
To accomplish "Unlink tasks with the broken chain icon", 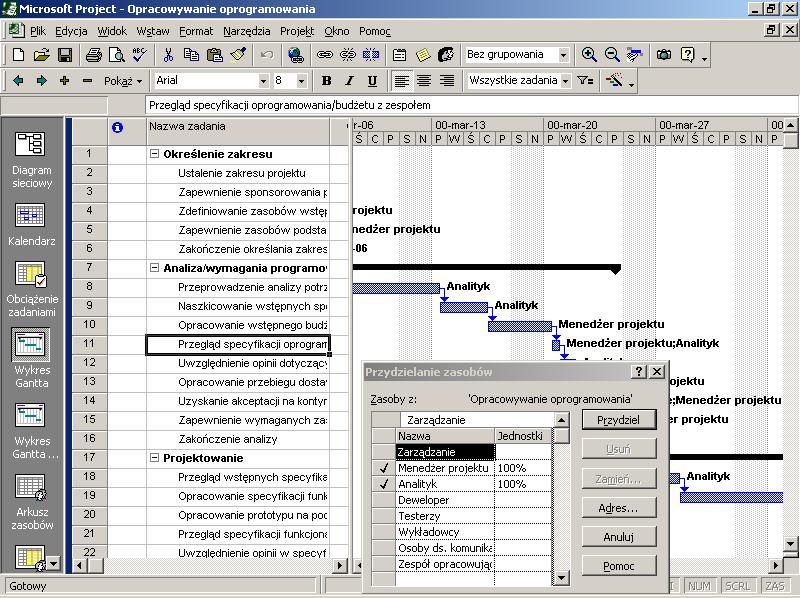I will click(348, 55).
